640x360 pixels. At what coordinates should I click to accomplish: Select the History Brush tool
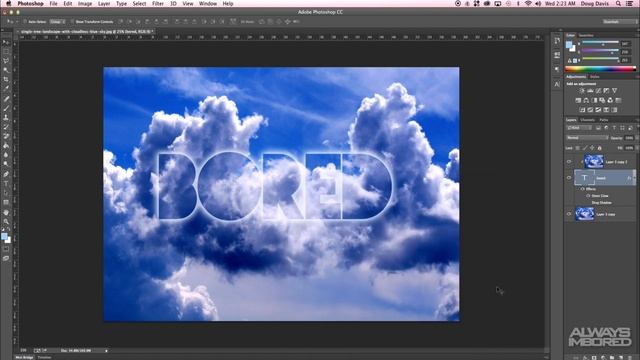[x=6, y=127]
